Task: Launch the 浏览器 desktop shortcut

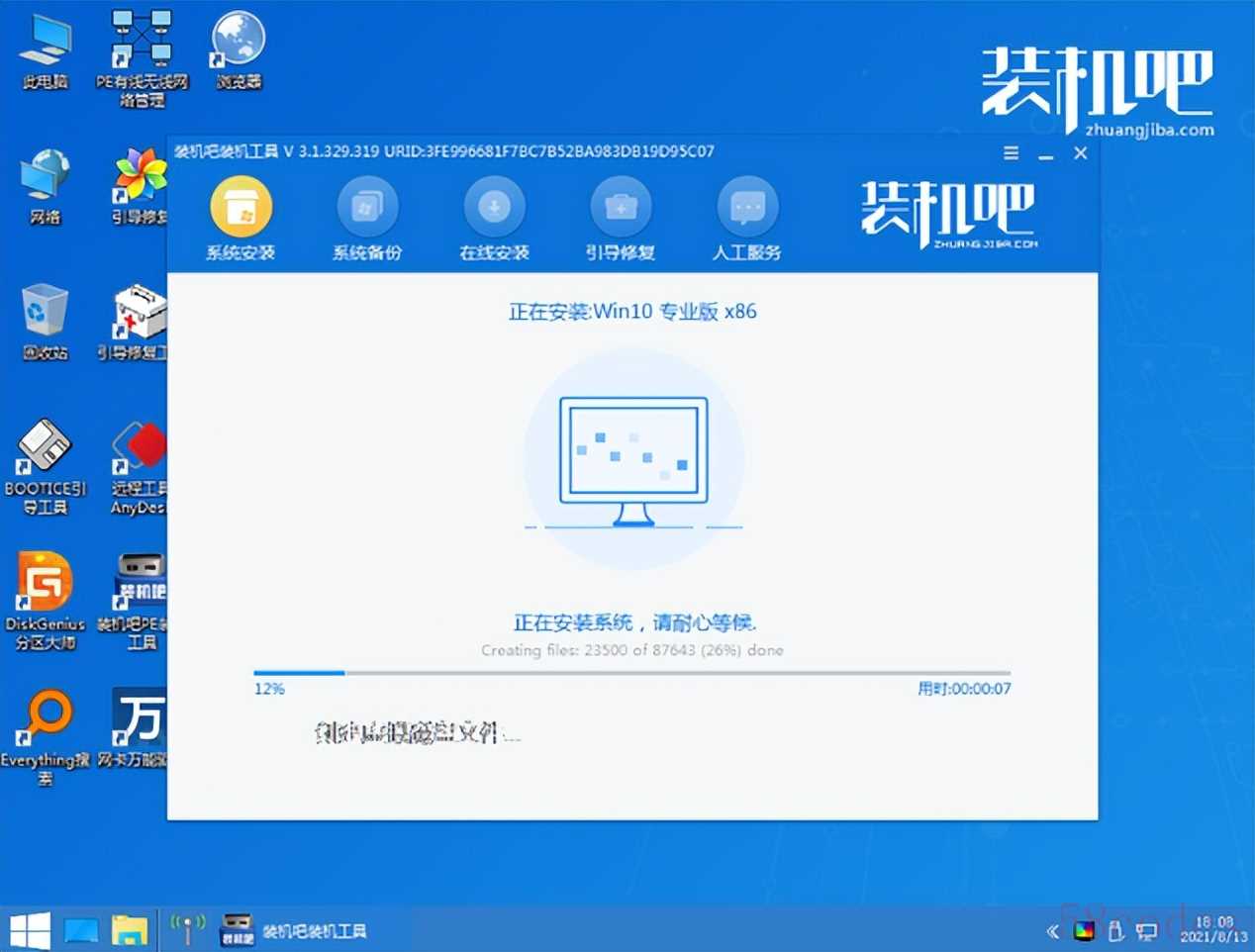Action: click(x=239, y=51)
